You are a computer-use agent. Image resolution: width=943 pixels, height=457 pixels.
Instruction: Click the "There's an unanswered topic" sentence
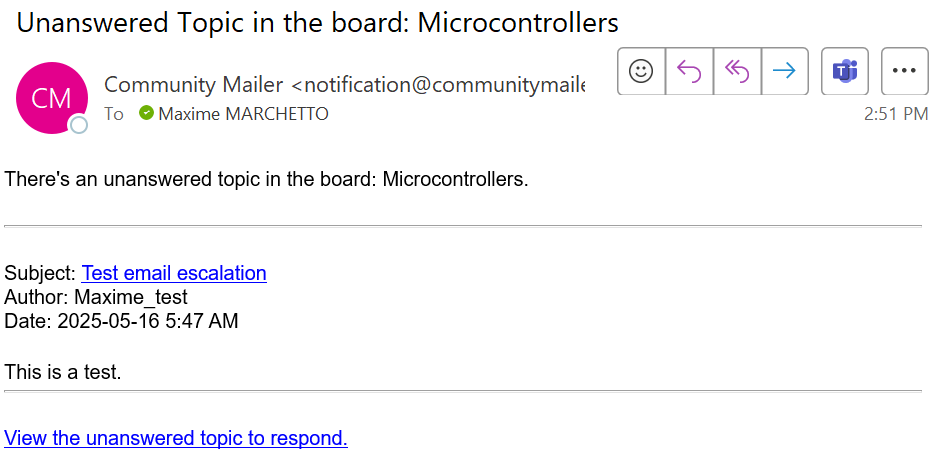(x=266, y=181)
